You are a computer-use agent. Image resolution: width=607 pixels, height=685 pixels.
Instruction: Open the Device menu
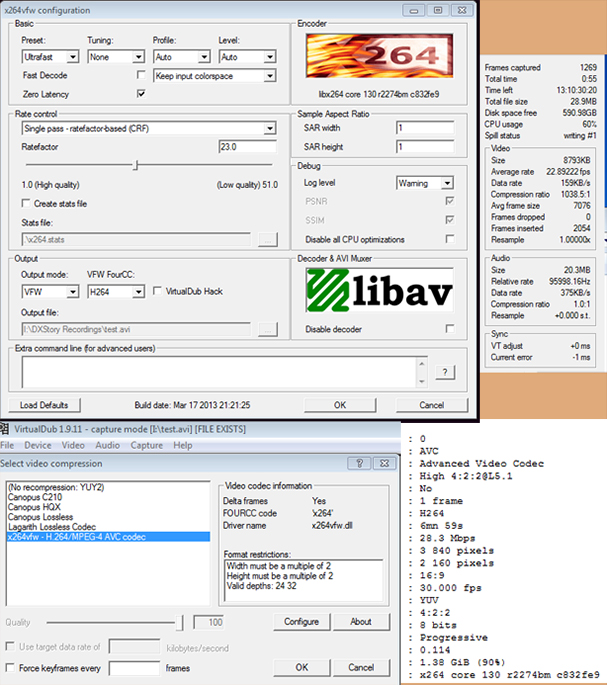[38, 445]
